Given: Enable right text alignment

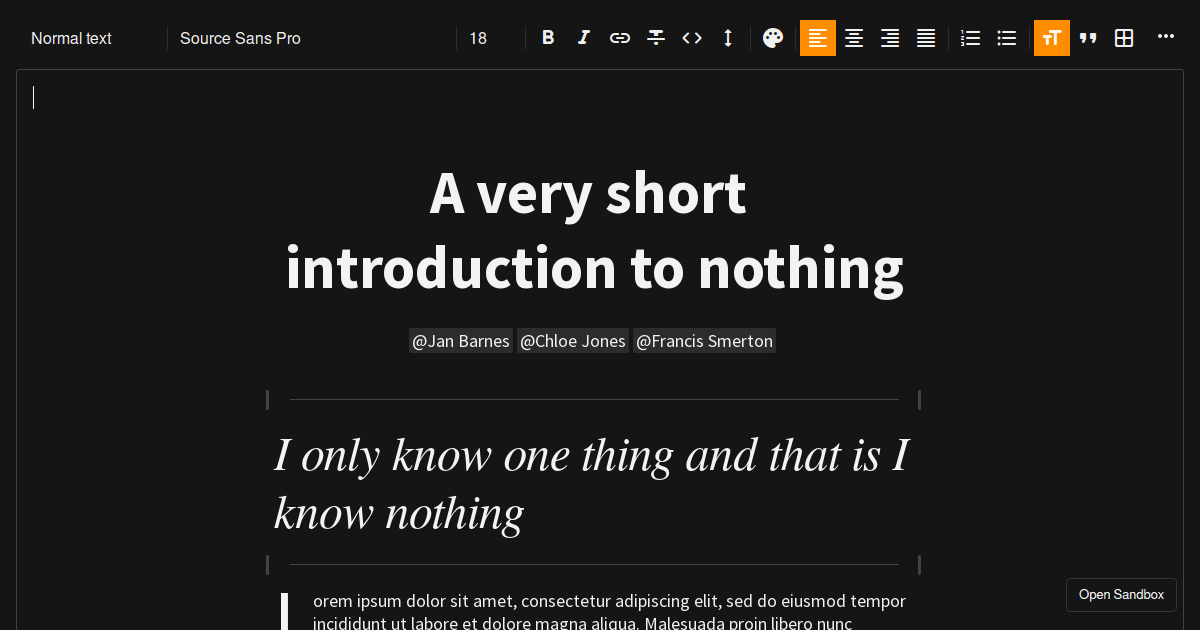Looking at the screenshot, I should tap(890, 38).
